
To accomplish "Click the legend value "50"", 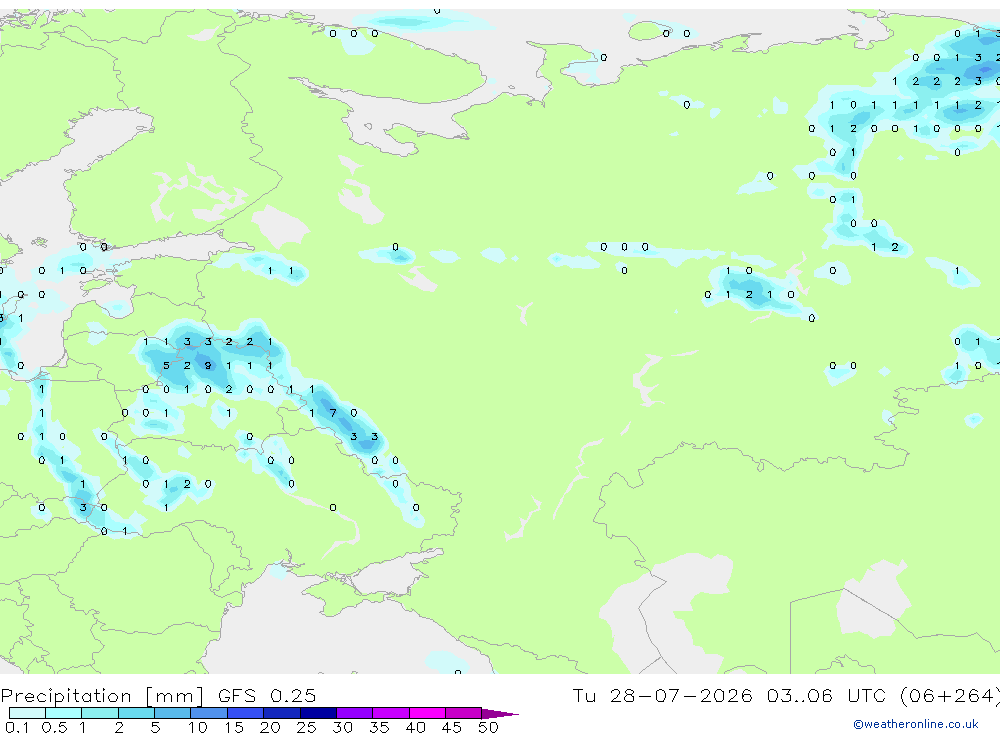I will click(x=488, y=727).
